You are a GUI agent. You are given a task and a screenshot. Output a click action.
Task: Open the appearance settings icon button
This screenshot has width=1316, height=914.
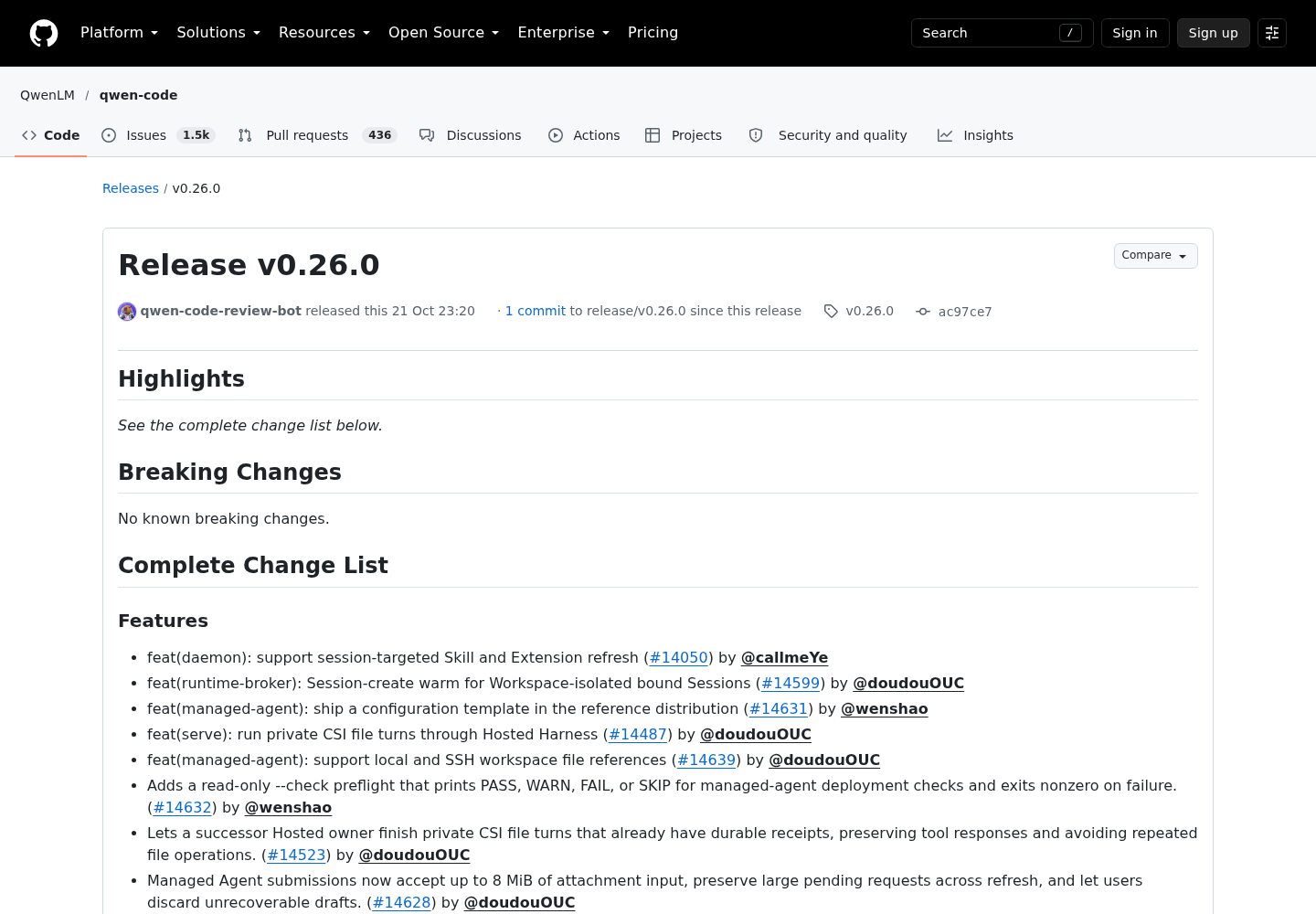(x=1272, y=33)
